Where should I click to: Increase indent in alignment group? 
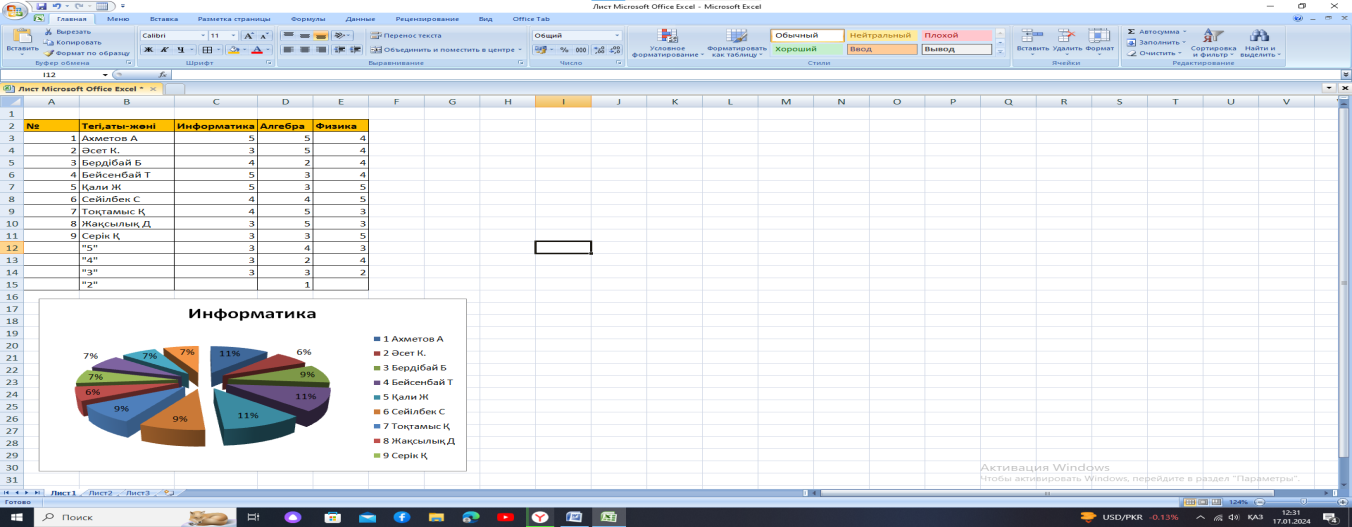point(354,49)
